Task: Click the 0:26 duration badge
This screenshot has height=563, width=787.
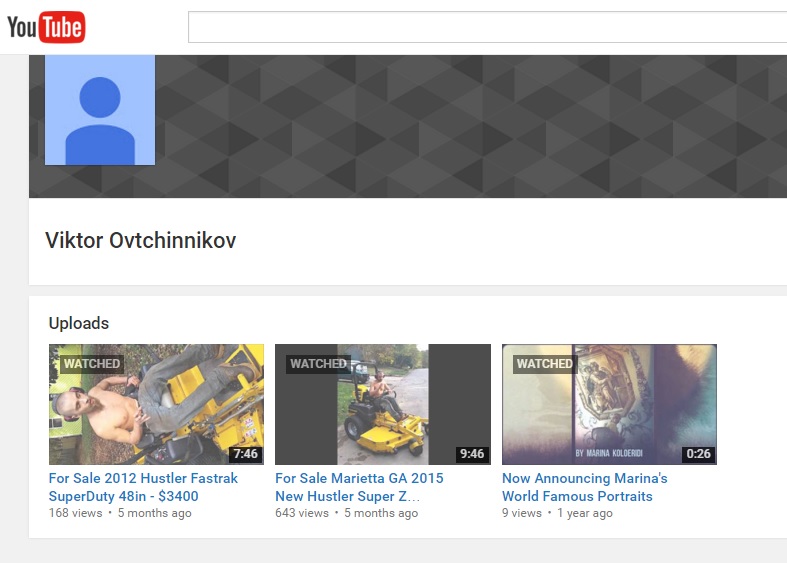Action: click(699, 454)
